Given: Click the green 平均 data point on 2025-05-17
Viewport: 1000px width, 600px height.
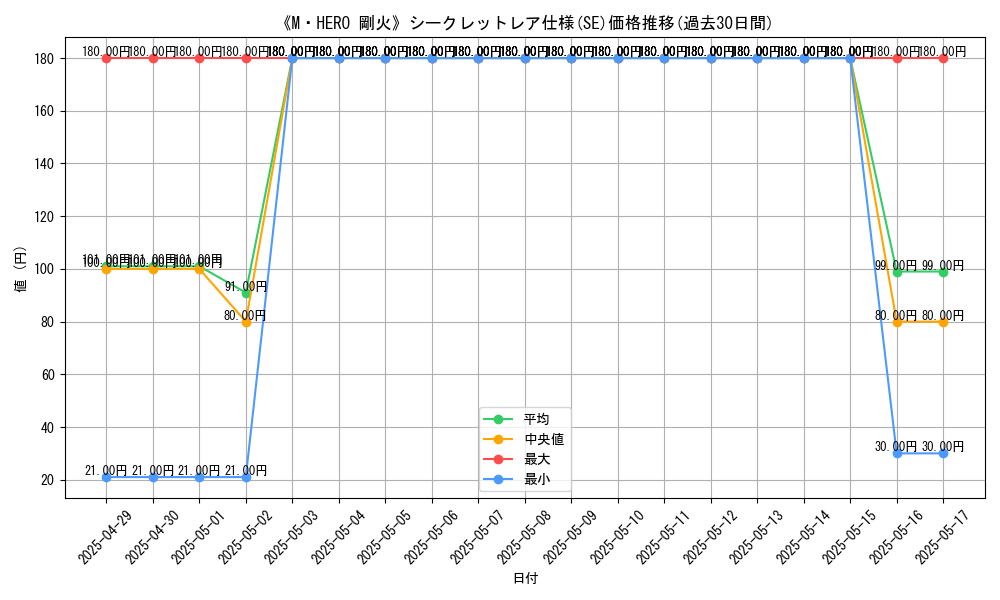Looking at the screenshot, I should point(943,272).
